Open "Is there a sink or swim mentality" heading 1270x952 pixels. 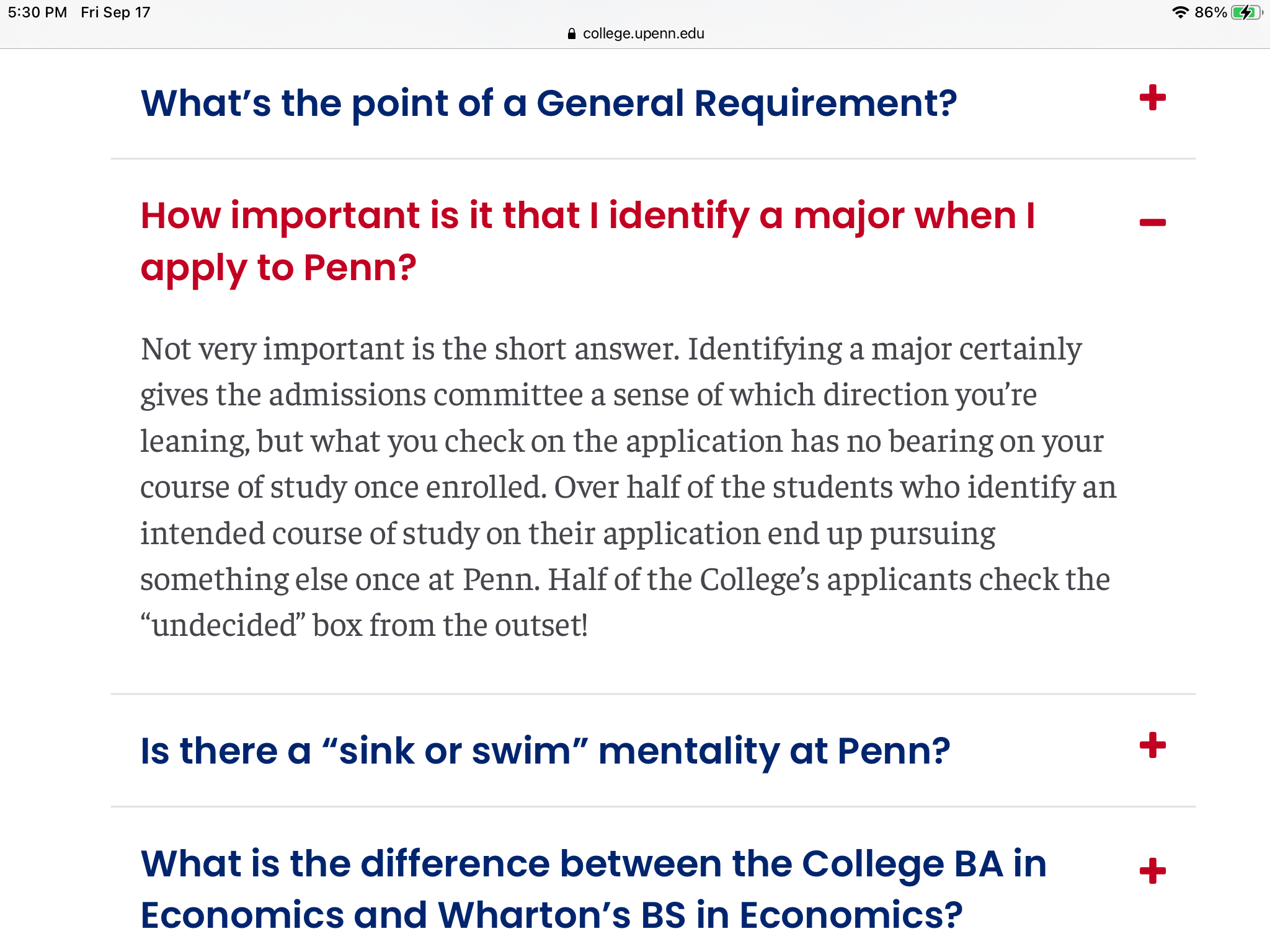(x=545, y=751)
